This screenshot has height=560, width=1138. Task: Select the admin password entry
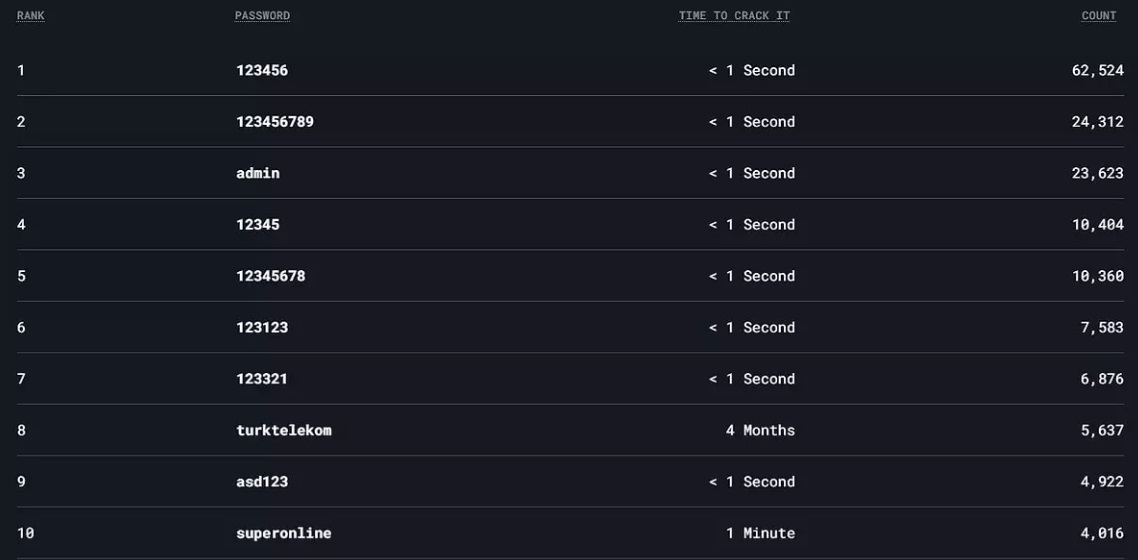[x=258, y=173]
